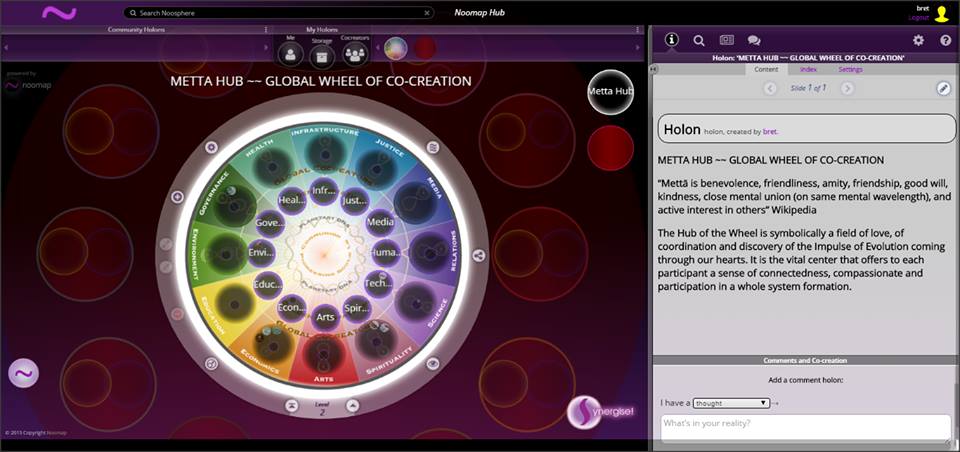Open the 'Spir...' holon bubble
Screen dimensions: 960x452
pyautogui.click(x=356, y=307)
